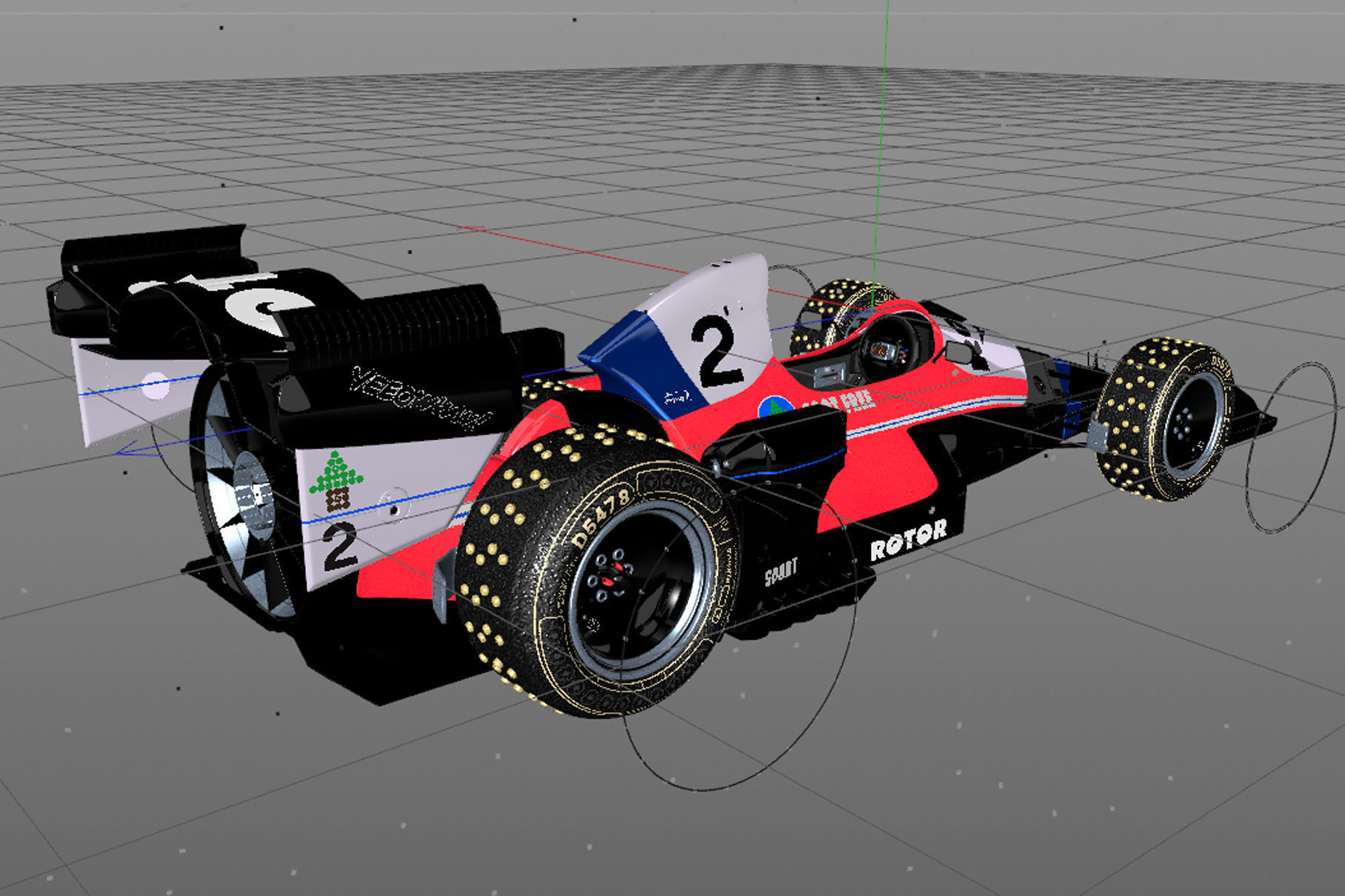Click the ROTOR text on the sidepod
This screenshot has width=1345, height=896.
(908, 539)
